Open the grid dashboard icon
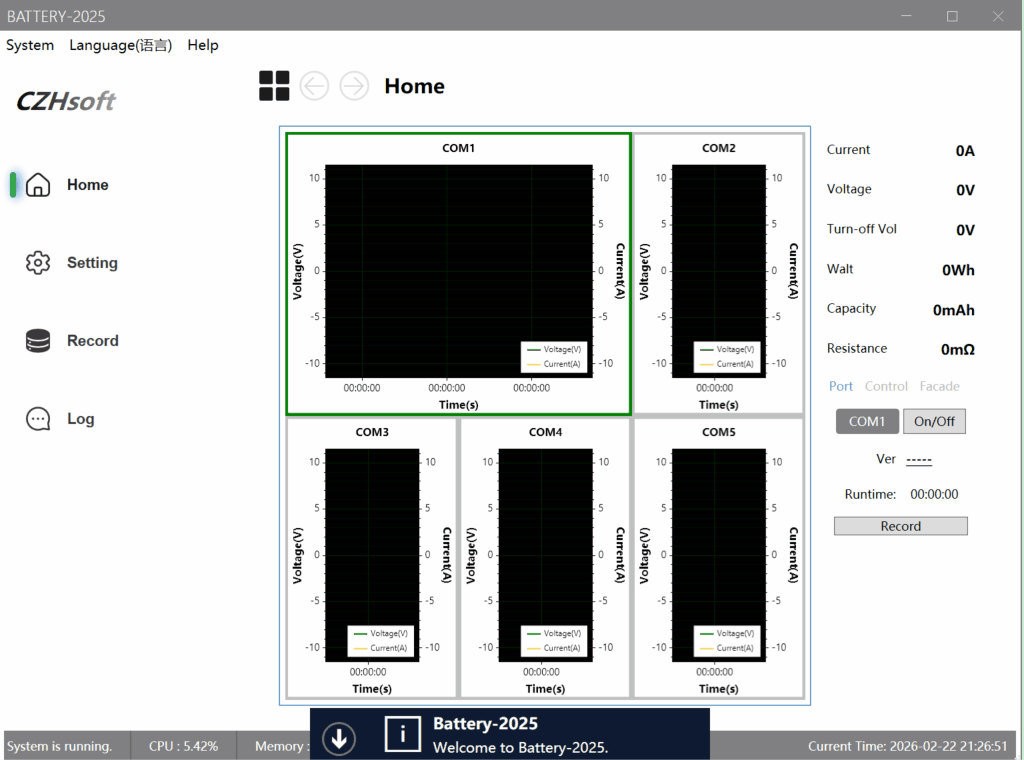Image resolution: width=1024 pixels, height=760 pixels. 274,86
